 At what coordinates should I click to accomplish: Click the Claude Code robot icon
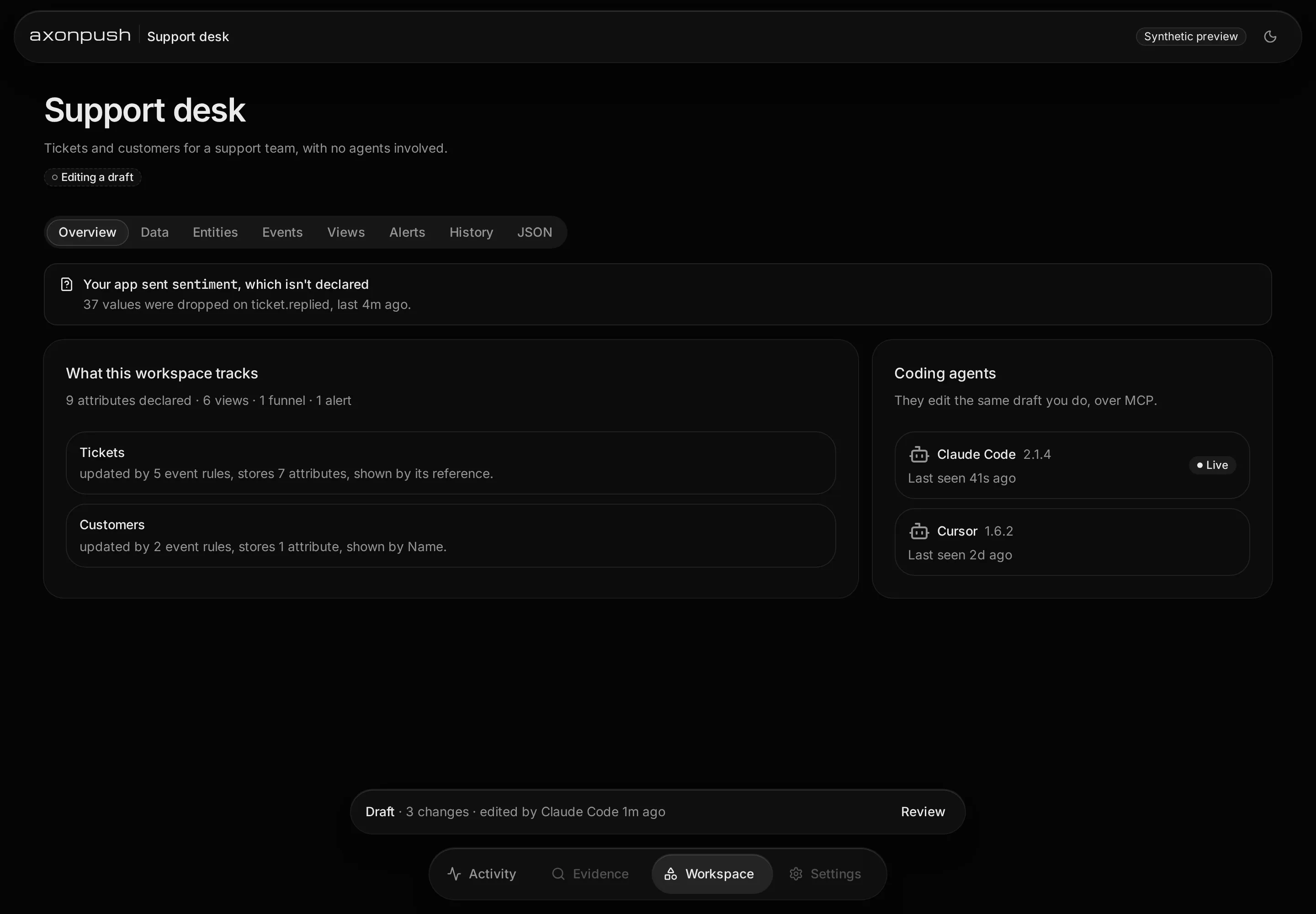pyautogui.click(x=918, y=455)
